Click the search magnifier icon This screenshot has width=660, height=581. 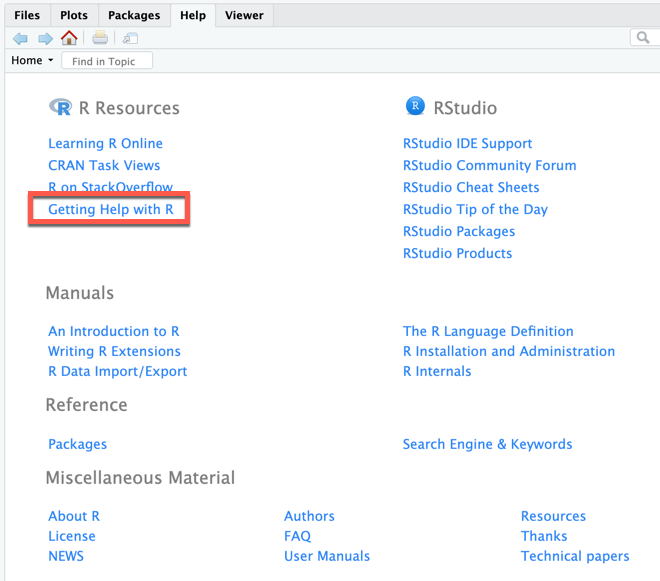coord(643,38)
